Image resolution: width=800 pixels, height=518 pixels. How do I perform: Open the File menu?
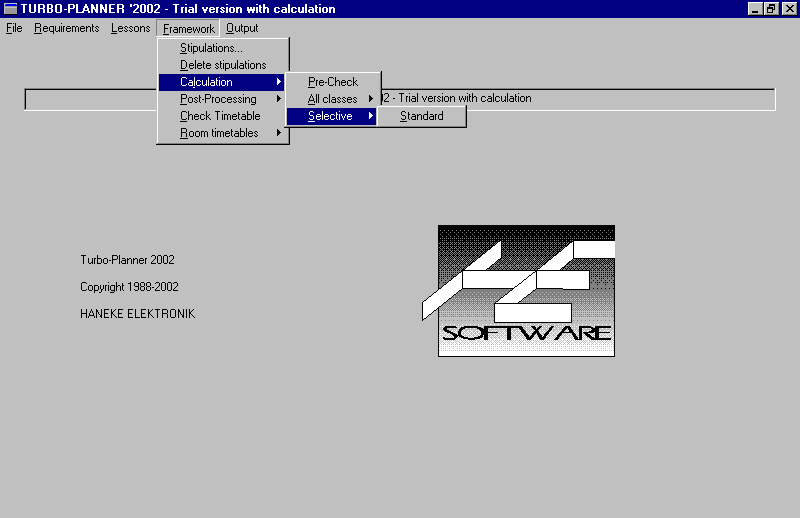[14, 28]
